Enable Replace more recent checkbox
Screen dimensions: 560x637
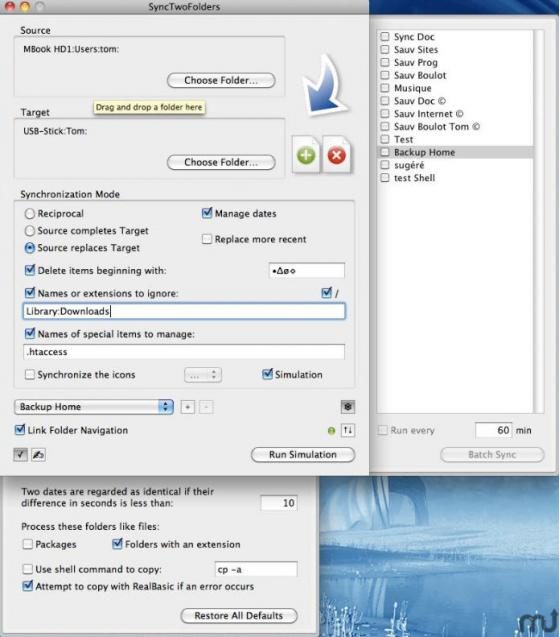[x=207, y=239]
